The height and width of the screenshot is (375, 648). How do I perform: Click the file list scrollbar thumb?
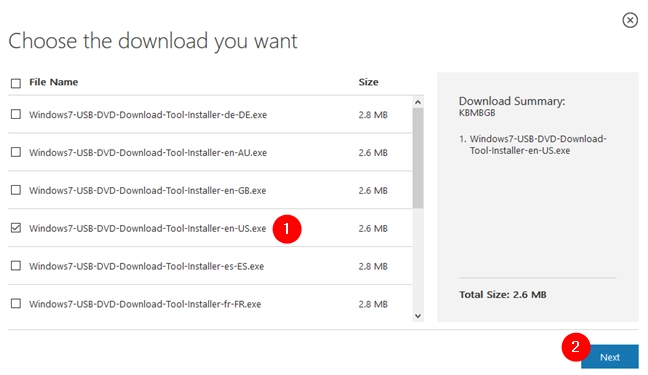pyautogui.click(x=418, y=158)
